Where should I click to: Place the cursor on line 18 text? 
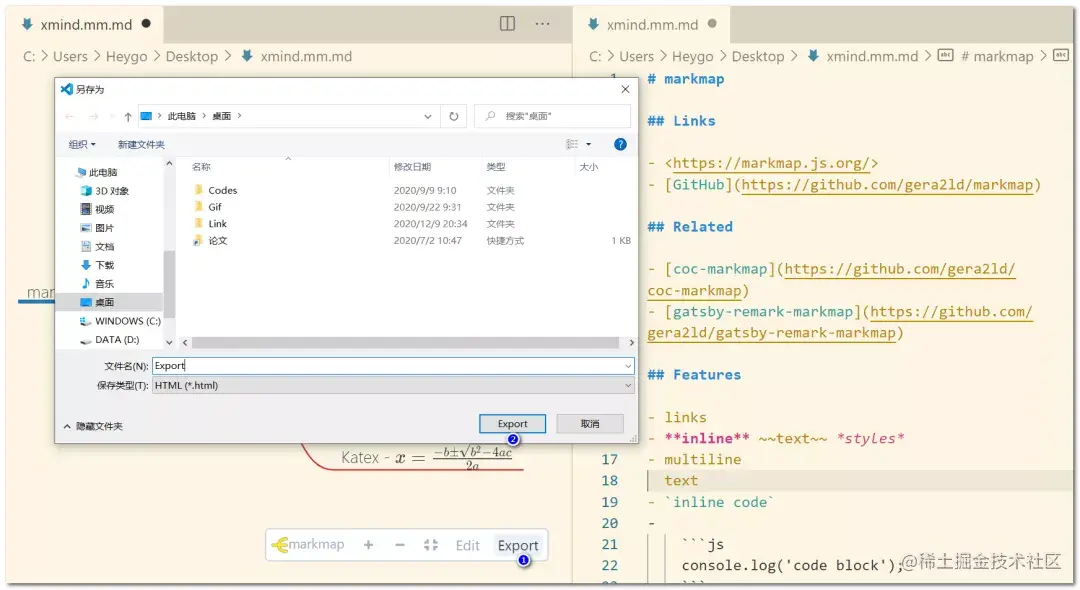(x=681, y=481)
